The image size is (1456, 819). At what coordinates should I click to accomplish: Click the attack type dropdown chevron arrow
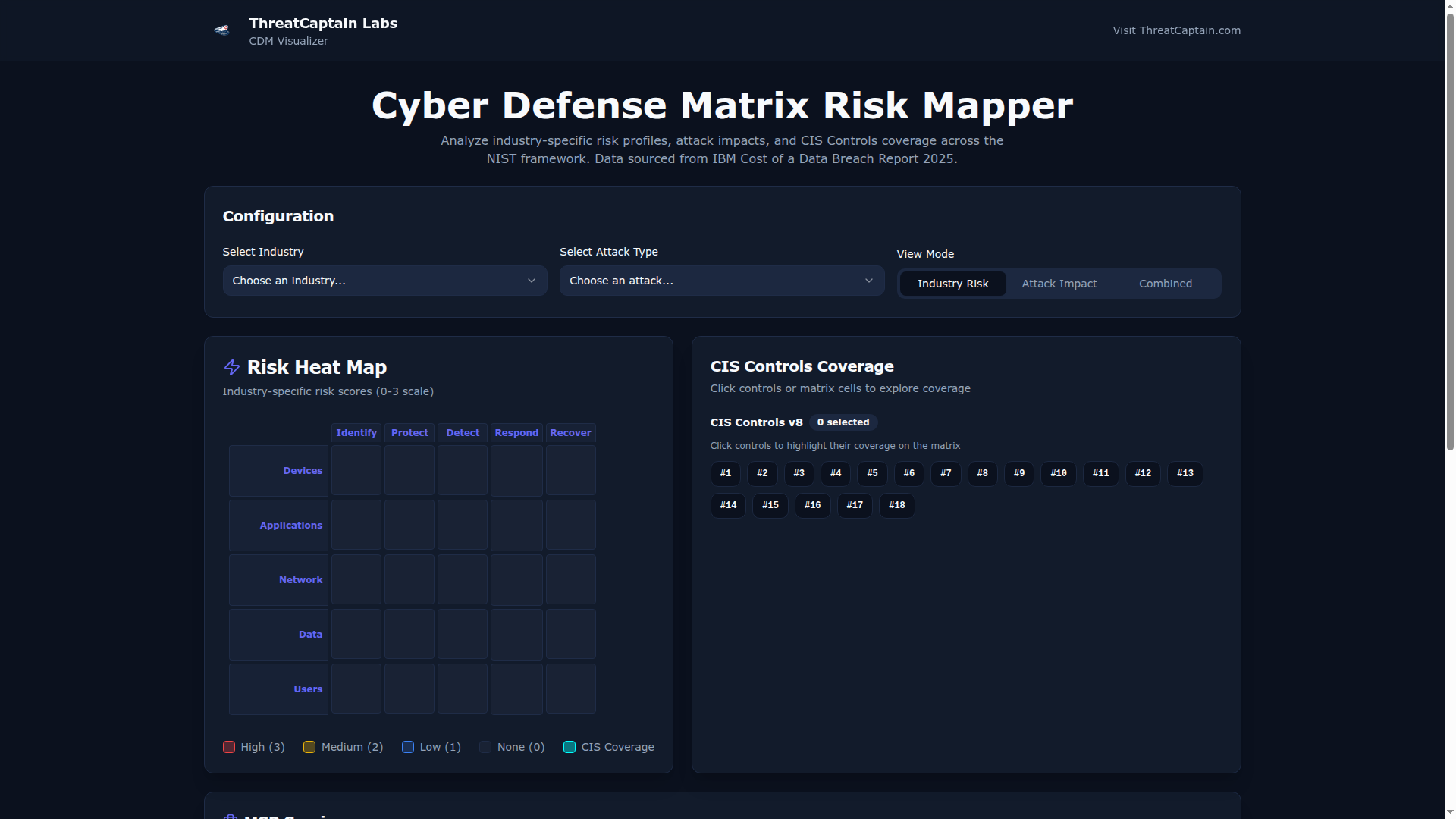pos(869,281)
